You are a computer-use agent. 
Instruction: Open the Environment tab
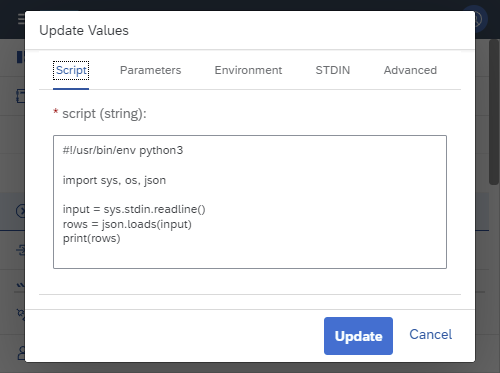(248, 70)
